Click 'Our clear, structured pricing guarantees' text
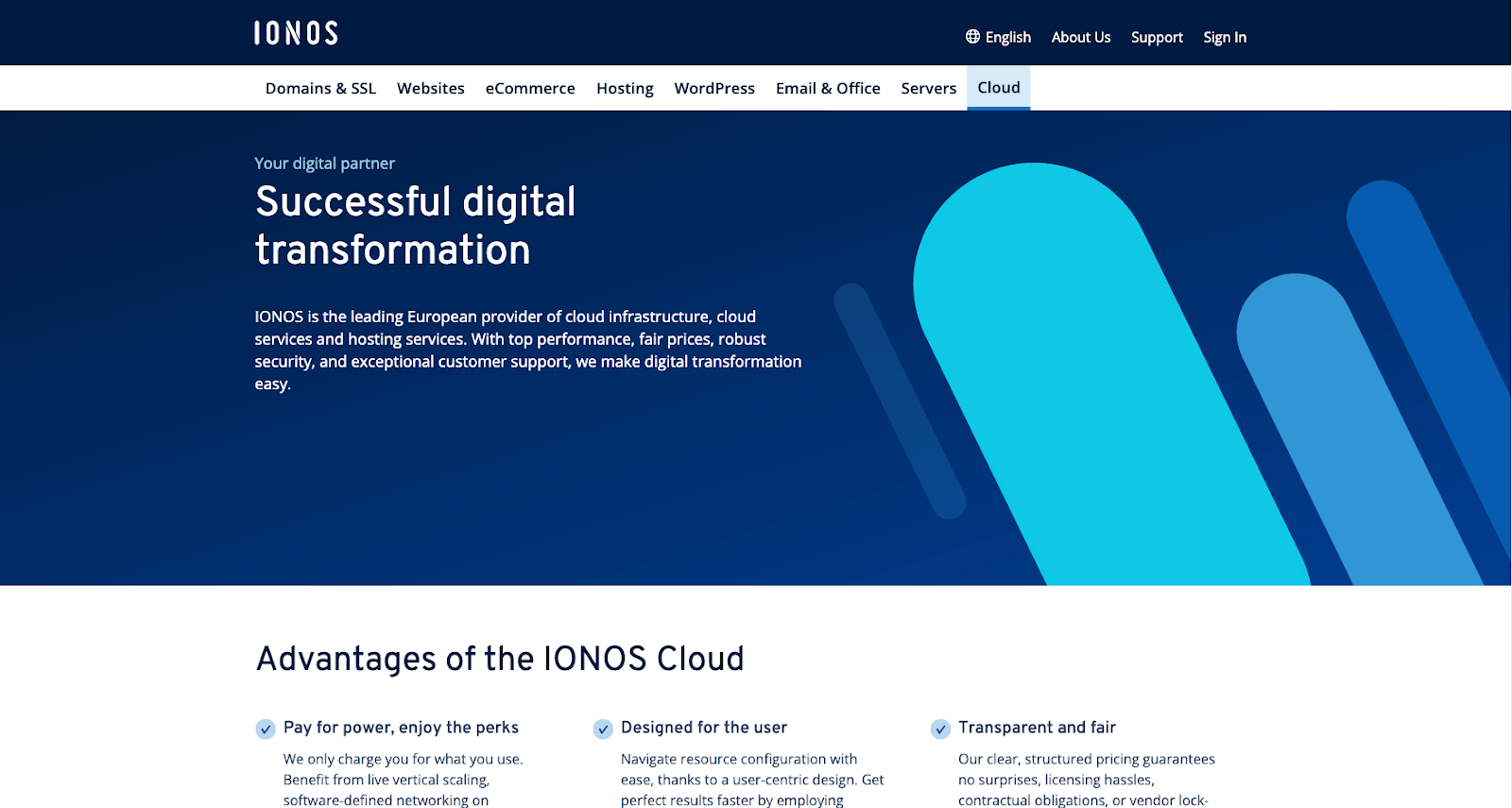This screenshot has width=1512, height=808. (1087, 759)
